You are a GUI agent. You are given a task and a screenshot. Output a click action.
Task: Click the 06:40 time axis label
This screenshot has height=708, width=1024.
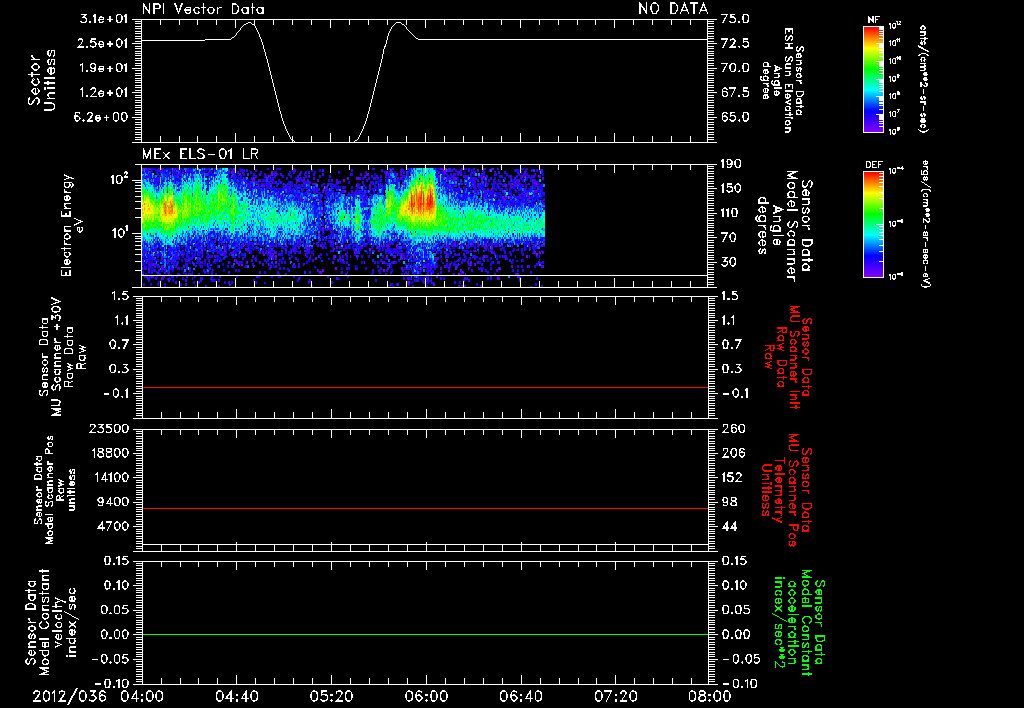[x=520, y=696]
